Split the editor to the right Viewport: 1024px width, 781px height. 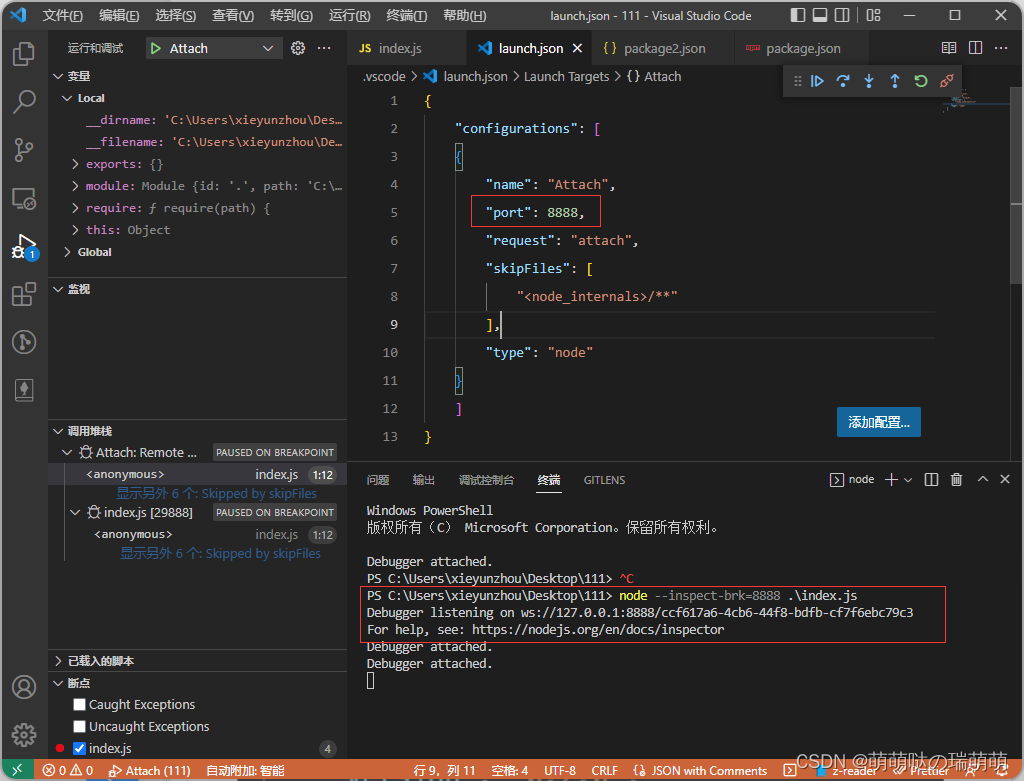click(x=975, y=48)
